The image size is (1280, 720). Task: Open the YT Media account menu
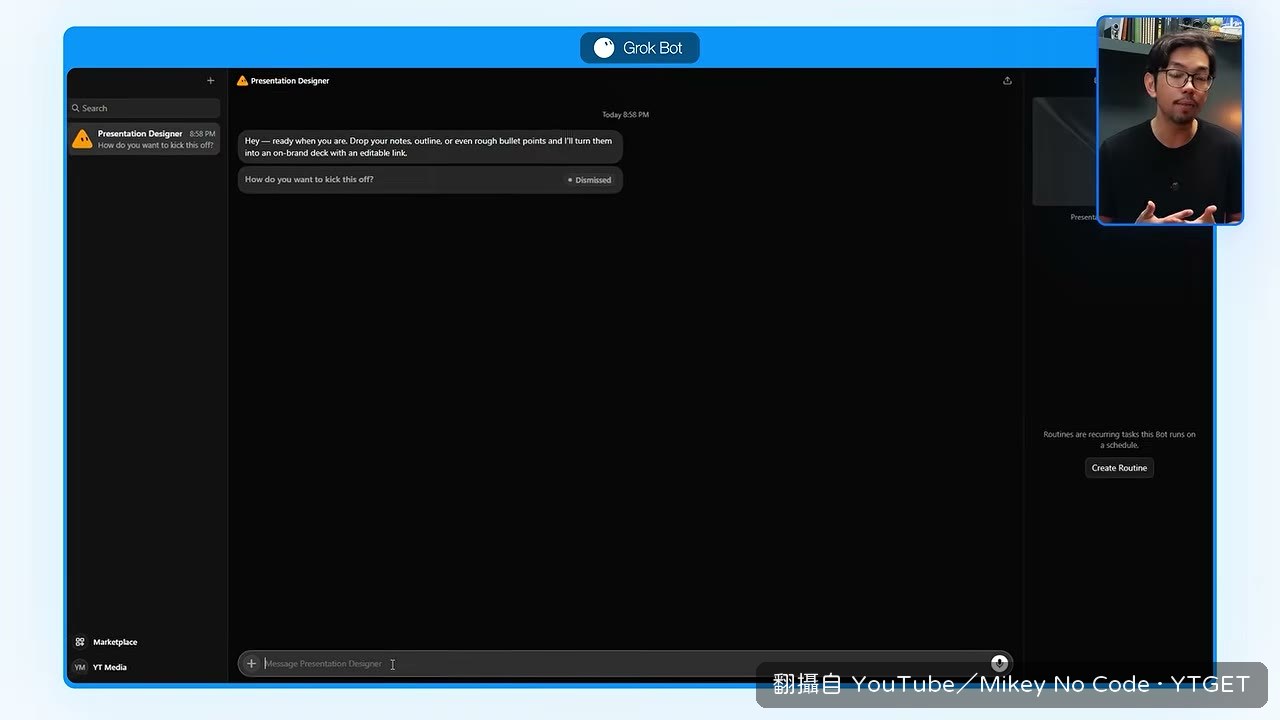coord(110,667)
